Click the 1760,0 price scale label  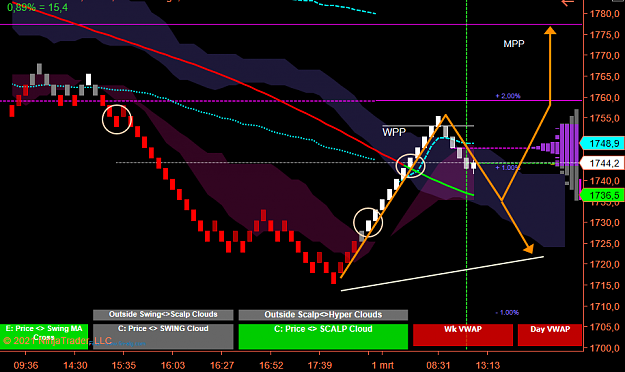(604, 97)
